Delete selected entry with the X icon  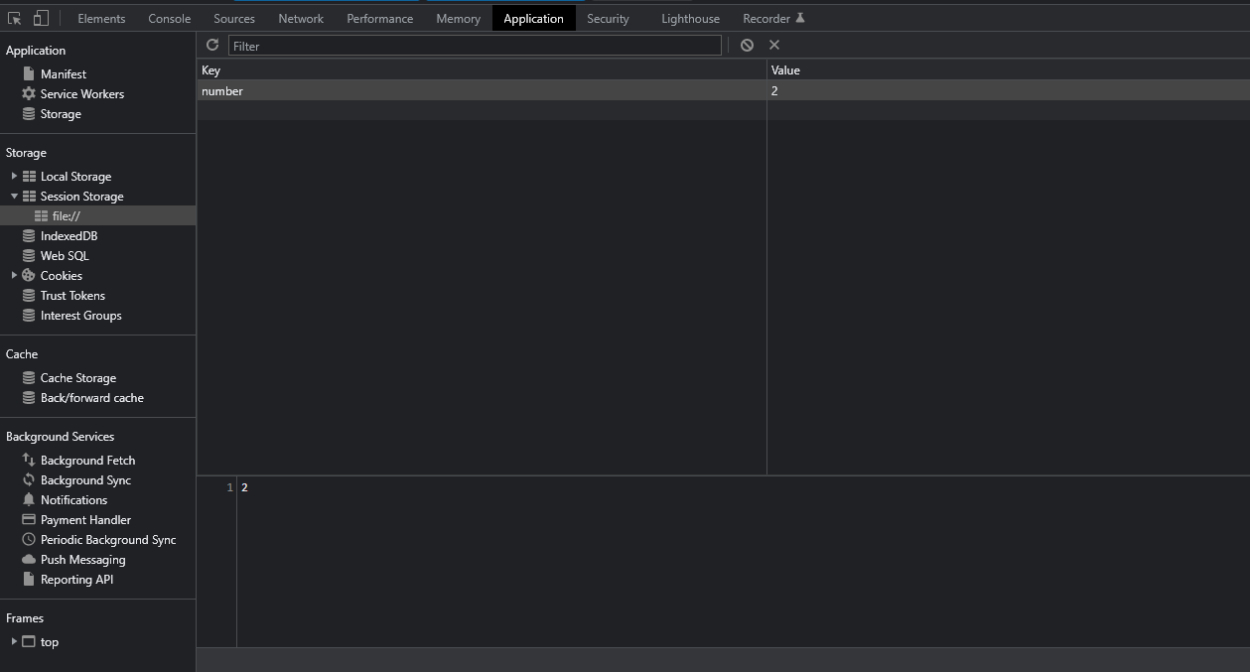click(x=774, y=45)
